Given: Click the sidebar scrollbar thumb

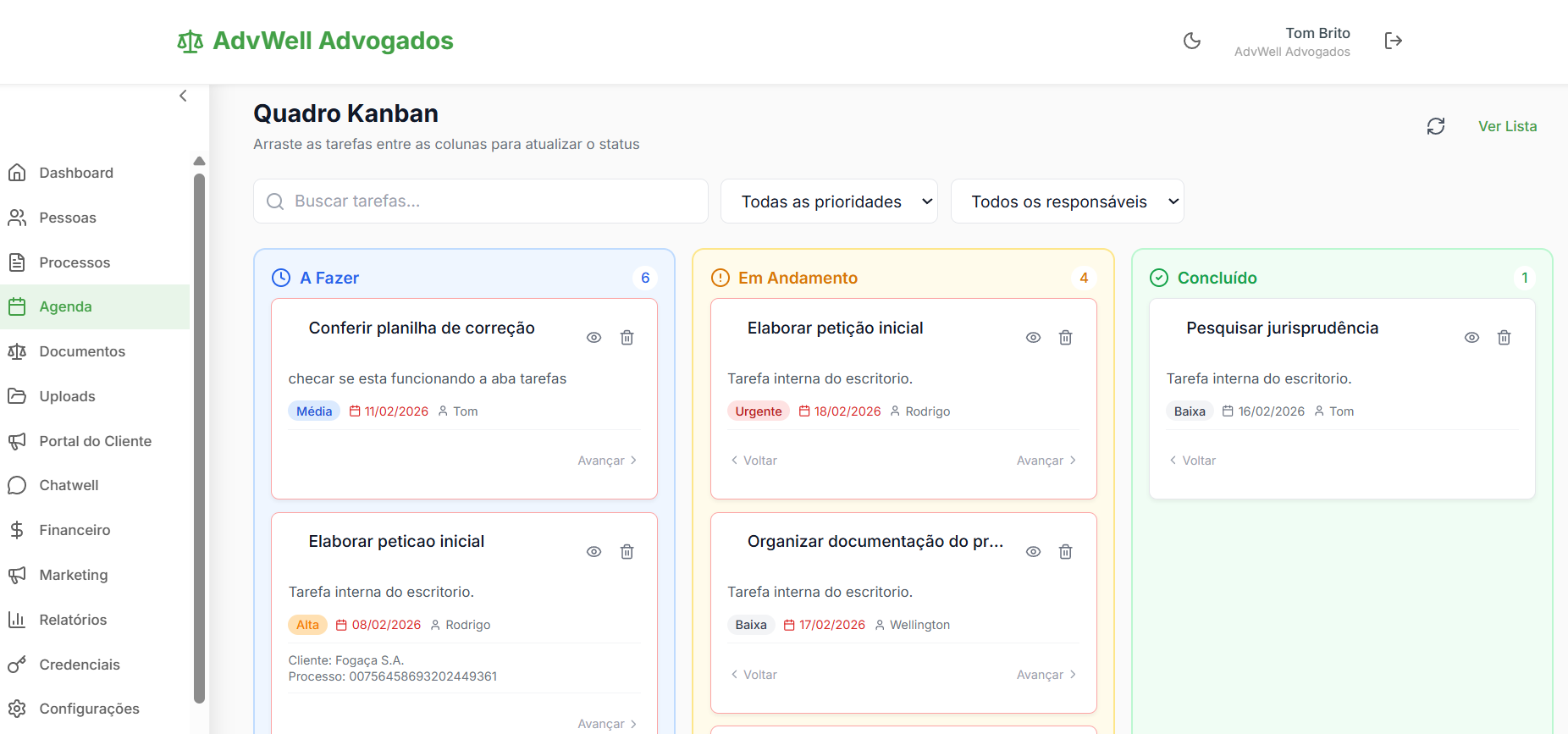Looking at the screenshot, I should (200, 438).
